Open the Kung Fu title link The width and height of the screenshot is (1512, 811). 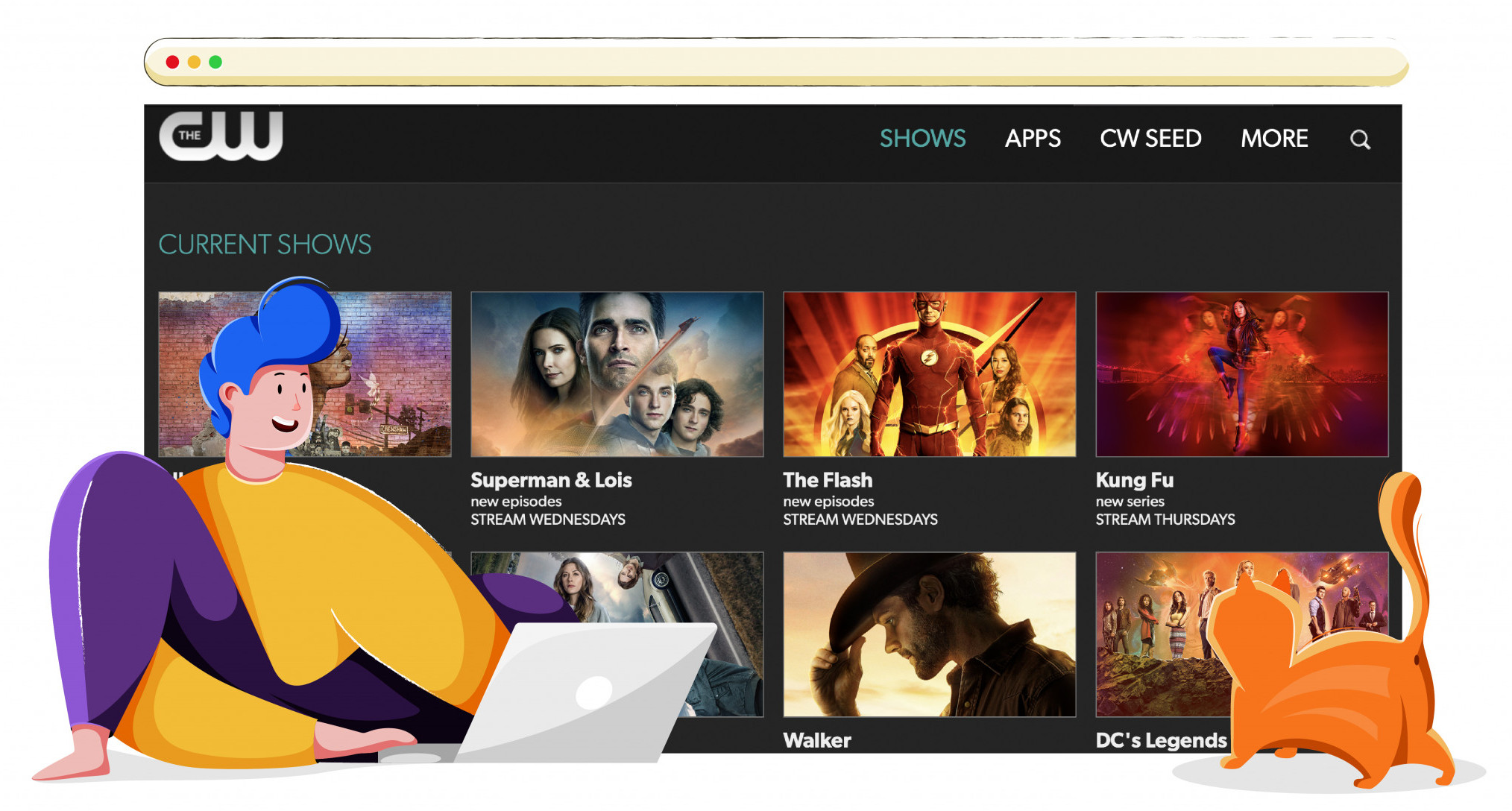[1135, 480]
